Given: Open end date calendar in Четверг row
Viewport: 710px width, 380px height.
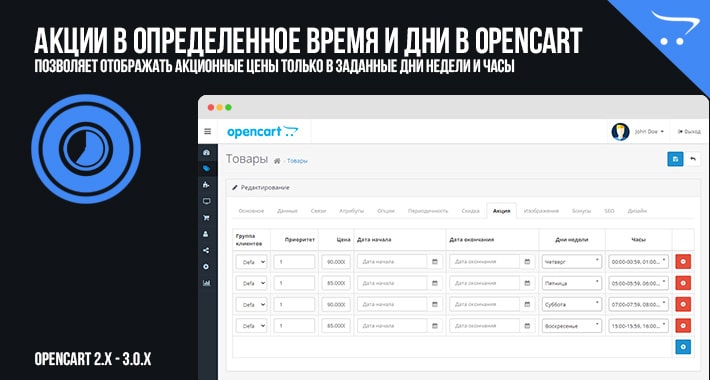Looking at the screenshot, I should pyautogui.click(x=527, y=261).
